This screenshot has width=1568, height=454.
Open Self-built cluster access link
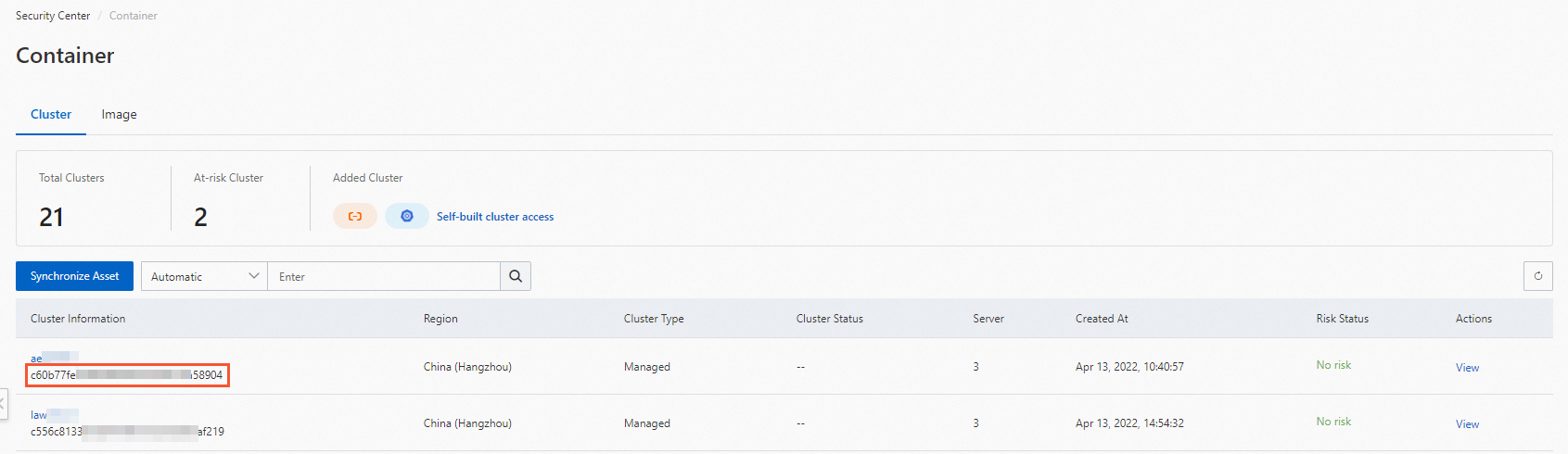pos(495,217)
